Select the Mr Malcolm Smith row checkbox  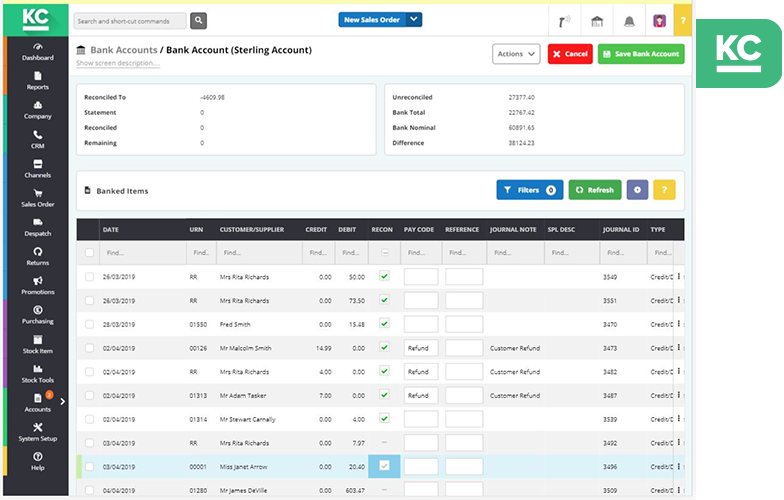90,348
